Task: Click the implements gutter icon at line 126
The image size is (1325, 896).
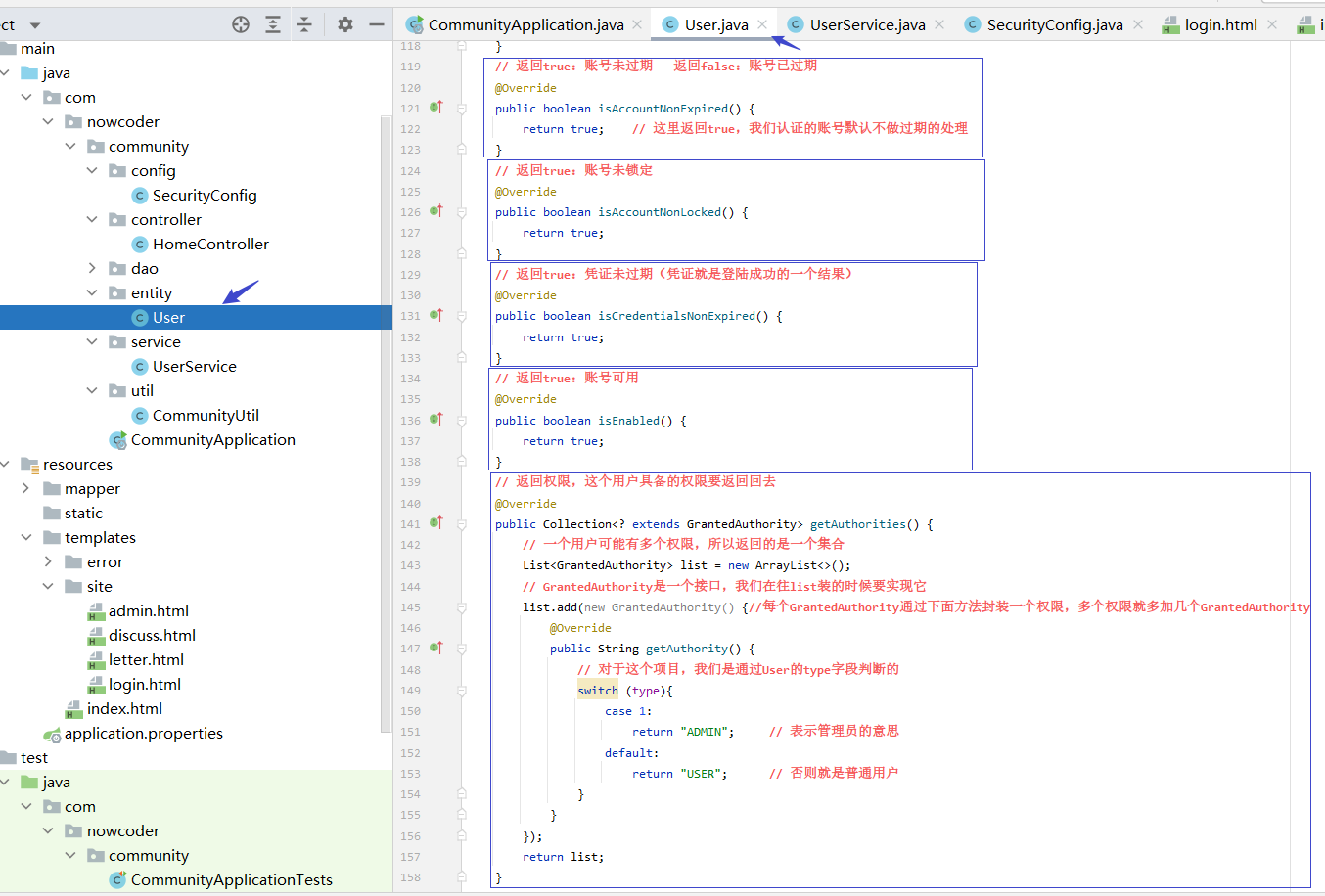Action: point(436,210)
